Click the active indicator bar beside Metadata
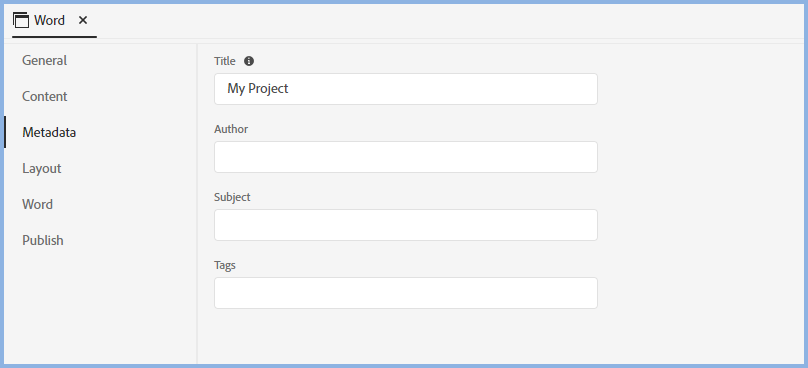Image resolution: width=808 pixels, height=368 pixels. point(5,132)
